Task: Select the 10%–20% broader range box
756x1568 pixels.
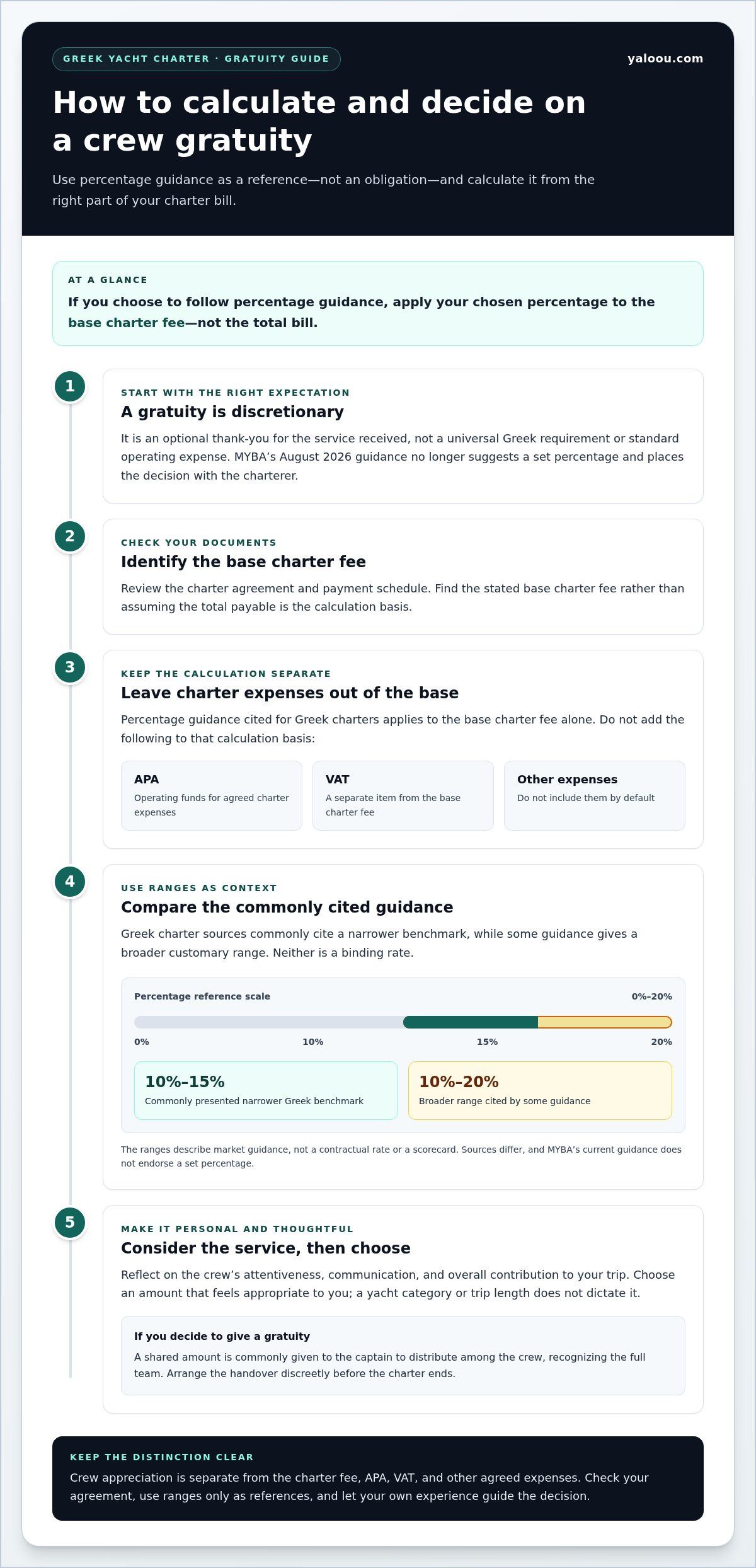Action: (x=540, y=1091)
